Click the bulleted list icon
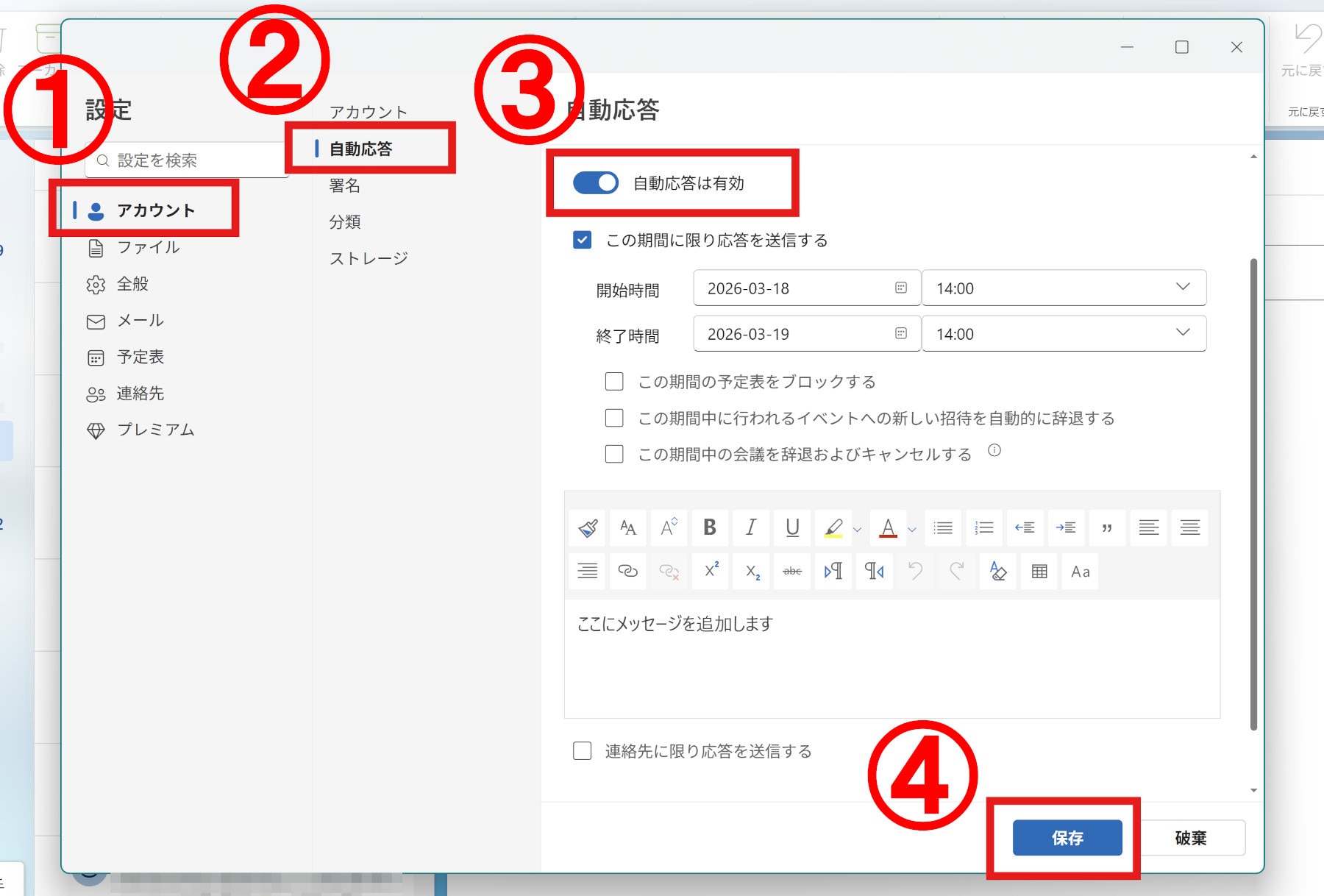Viewport: 1324px width, 896px height. coord(942,527)
